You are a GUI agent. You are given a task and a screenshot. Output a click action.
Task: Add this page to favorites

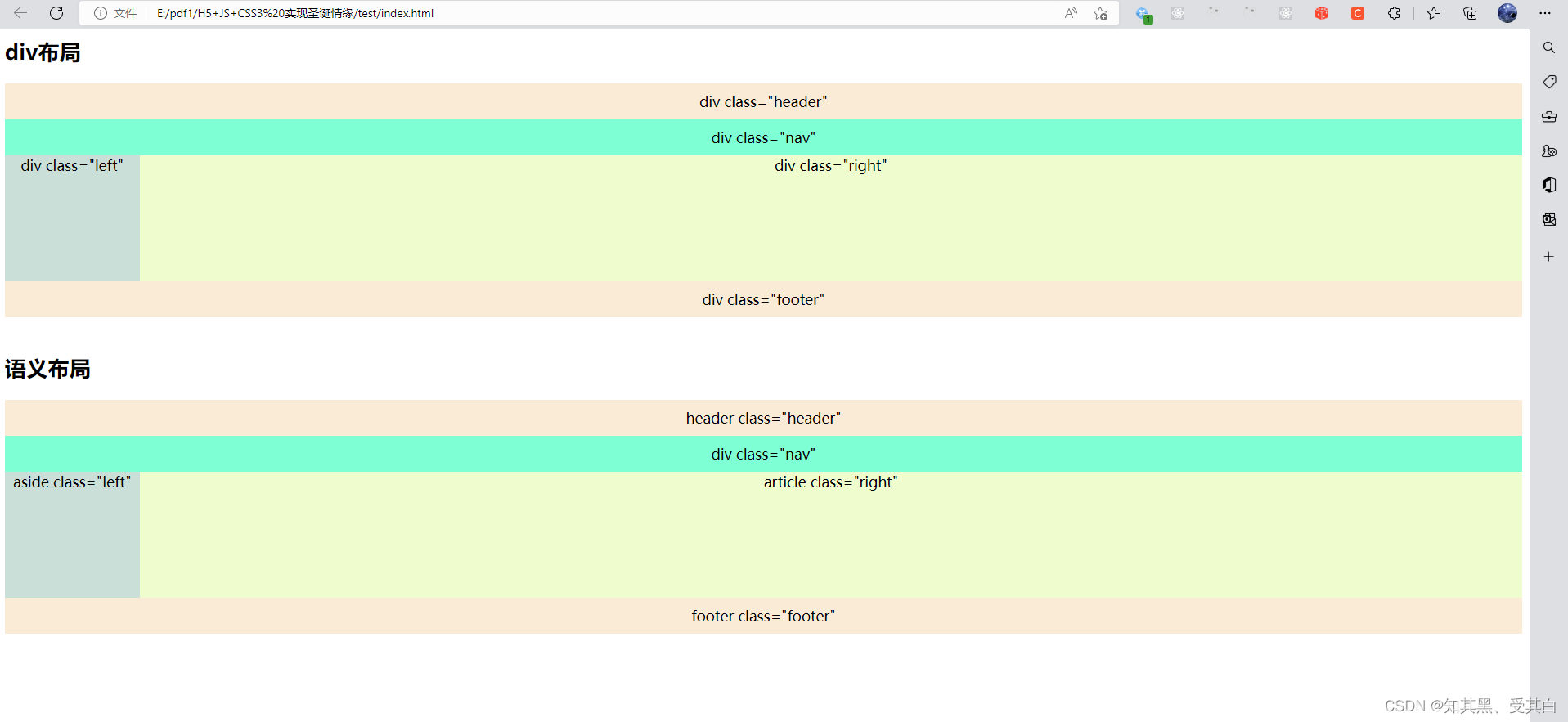1100,13
